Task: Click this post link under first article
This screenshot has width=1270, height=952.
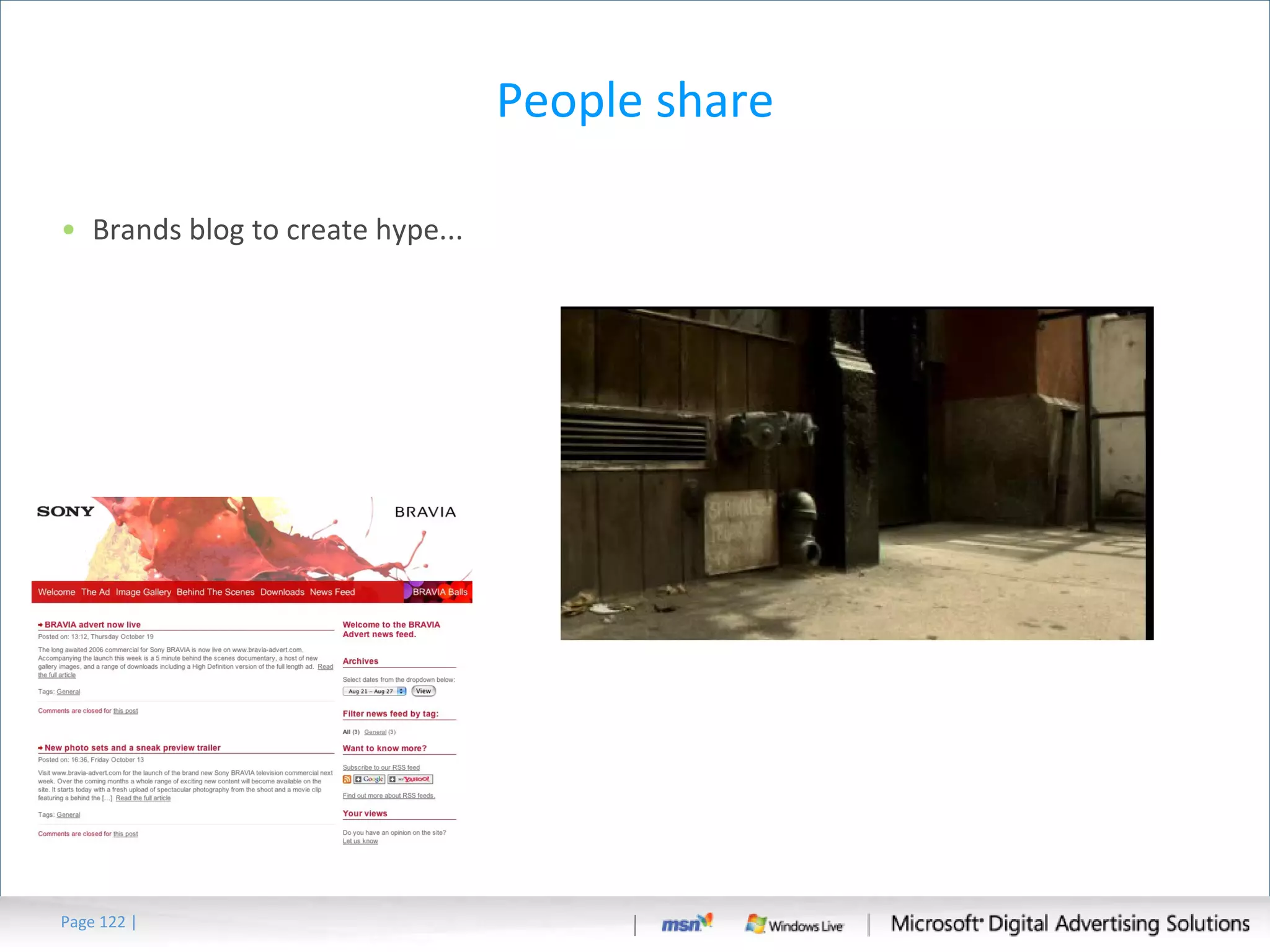Action: [125, 711]
